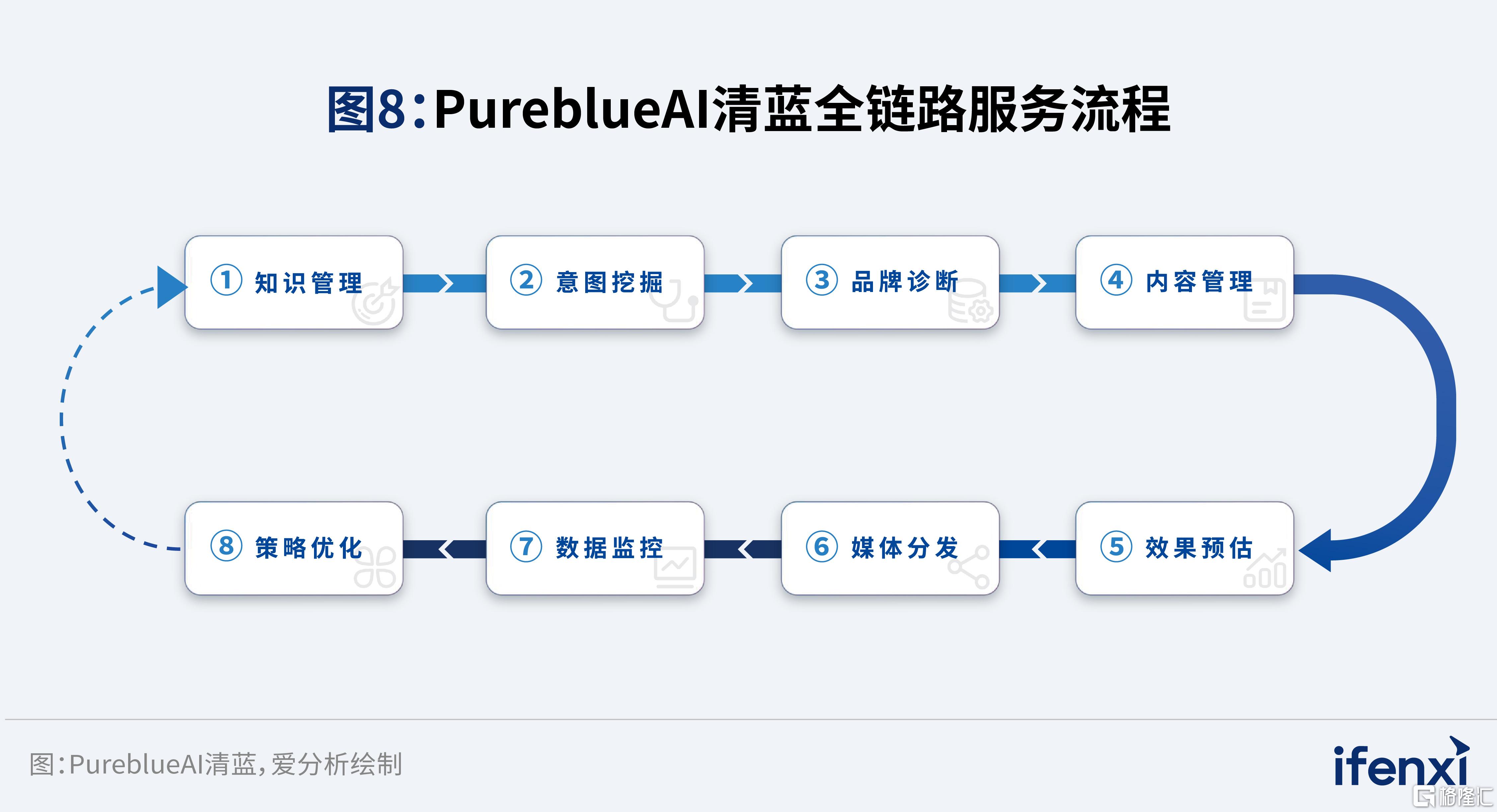
Task: Click the bar chart icon in 效果预估
Action: [x=1265, y=569]
